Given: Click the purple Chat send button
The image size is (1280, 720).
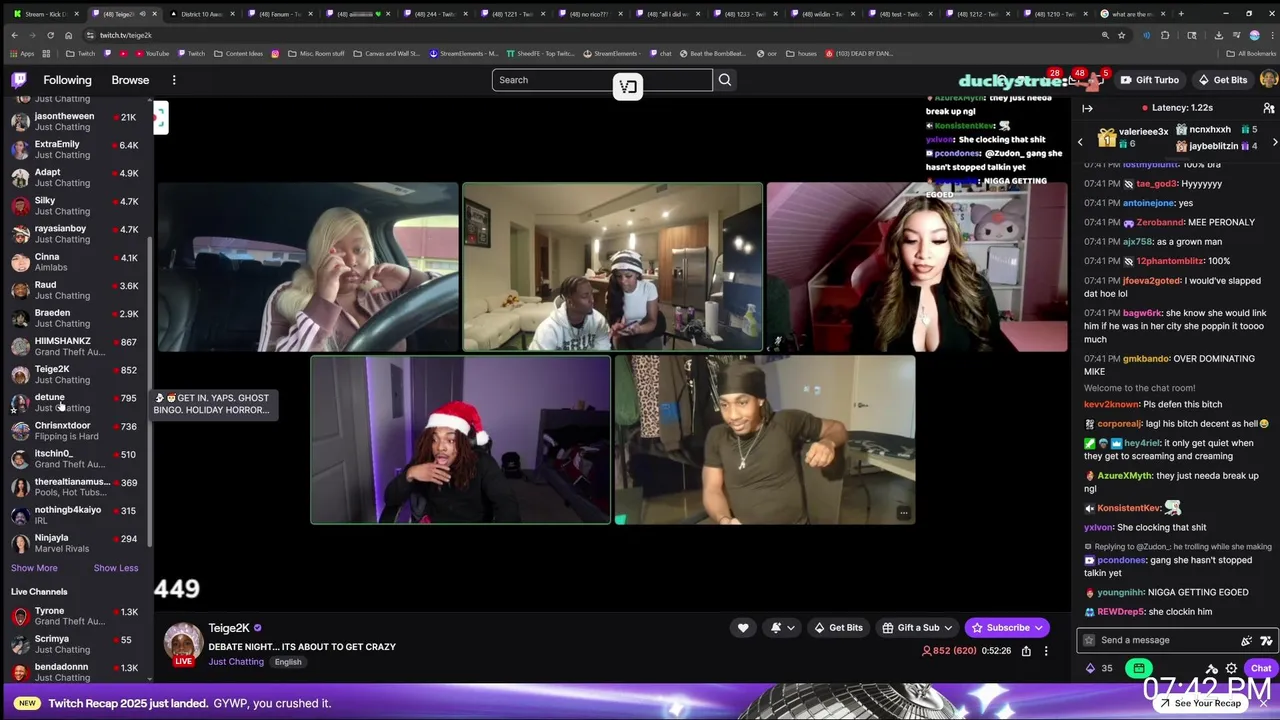Looking at the screenshot, I should [1260, 668].
